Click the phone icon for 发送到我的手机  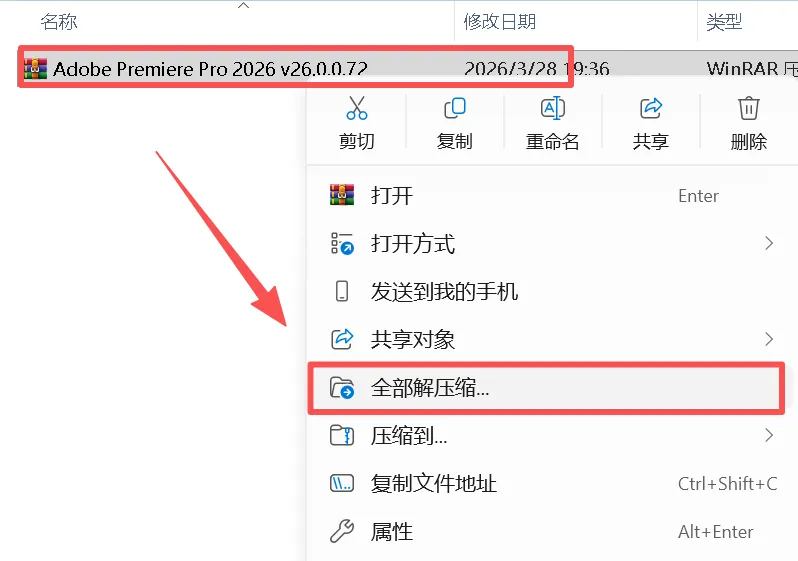(x=341, y=291)
